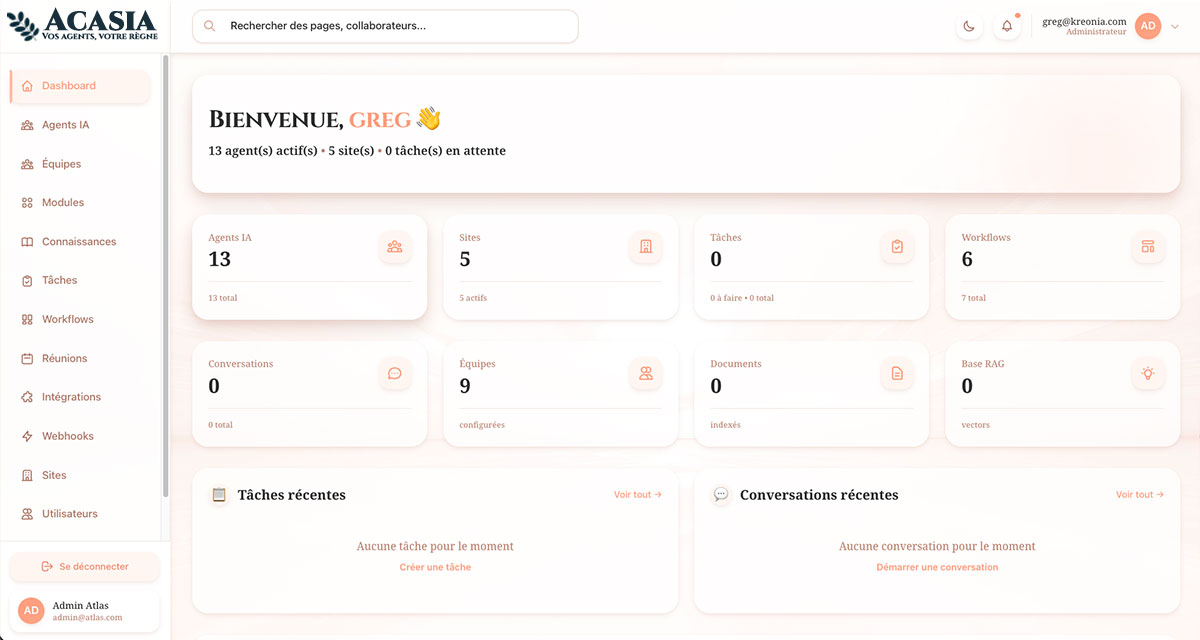This screenshot has width=1200, height=640.
Task: Click the Base RAG lightbulb icon
Action: [x=1148, y=374]
